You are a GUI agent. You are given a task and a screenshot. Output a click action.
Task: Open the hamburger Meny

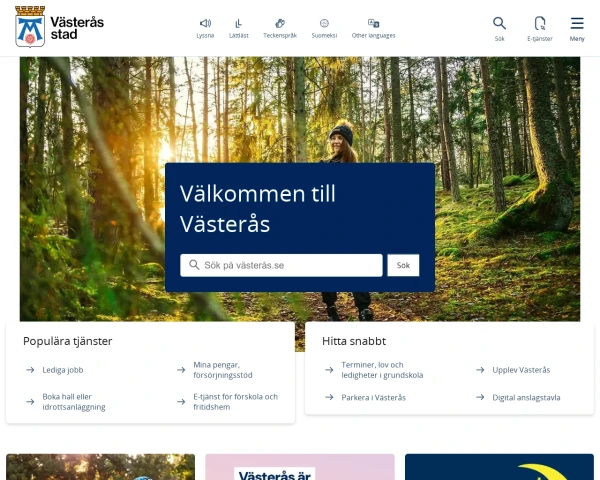[577, 23]
